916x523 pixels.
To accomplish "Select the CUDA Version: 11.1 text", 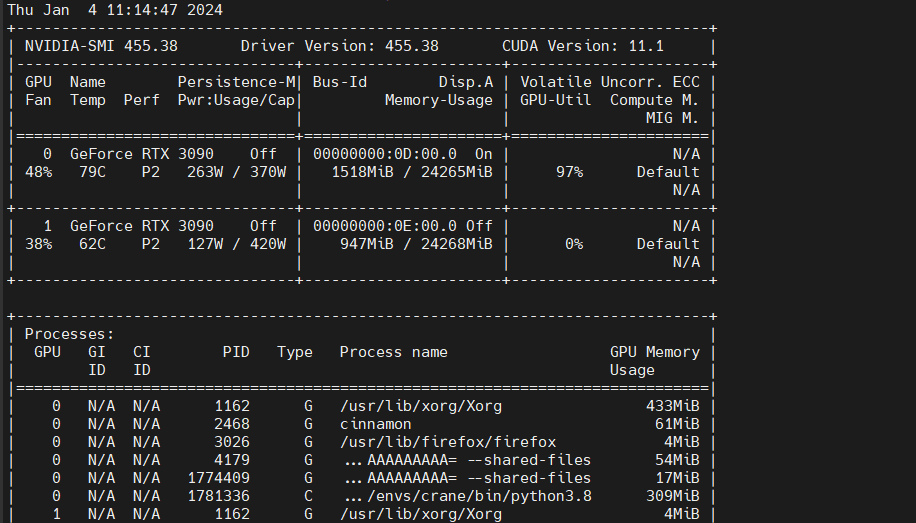I will (582, 46).
